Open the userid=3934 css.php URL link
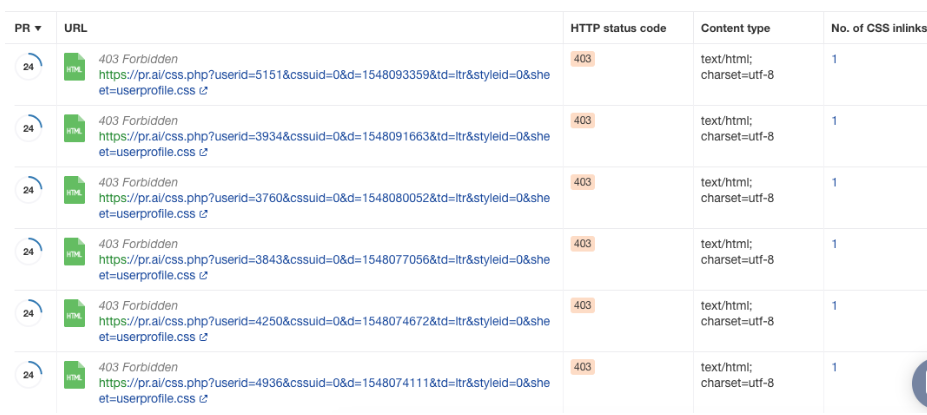 [x=323, y=136]
